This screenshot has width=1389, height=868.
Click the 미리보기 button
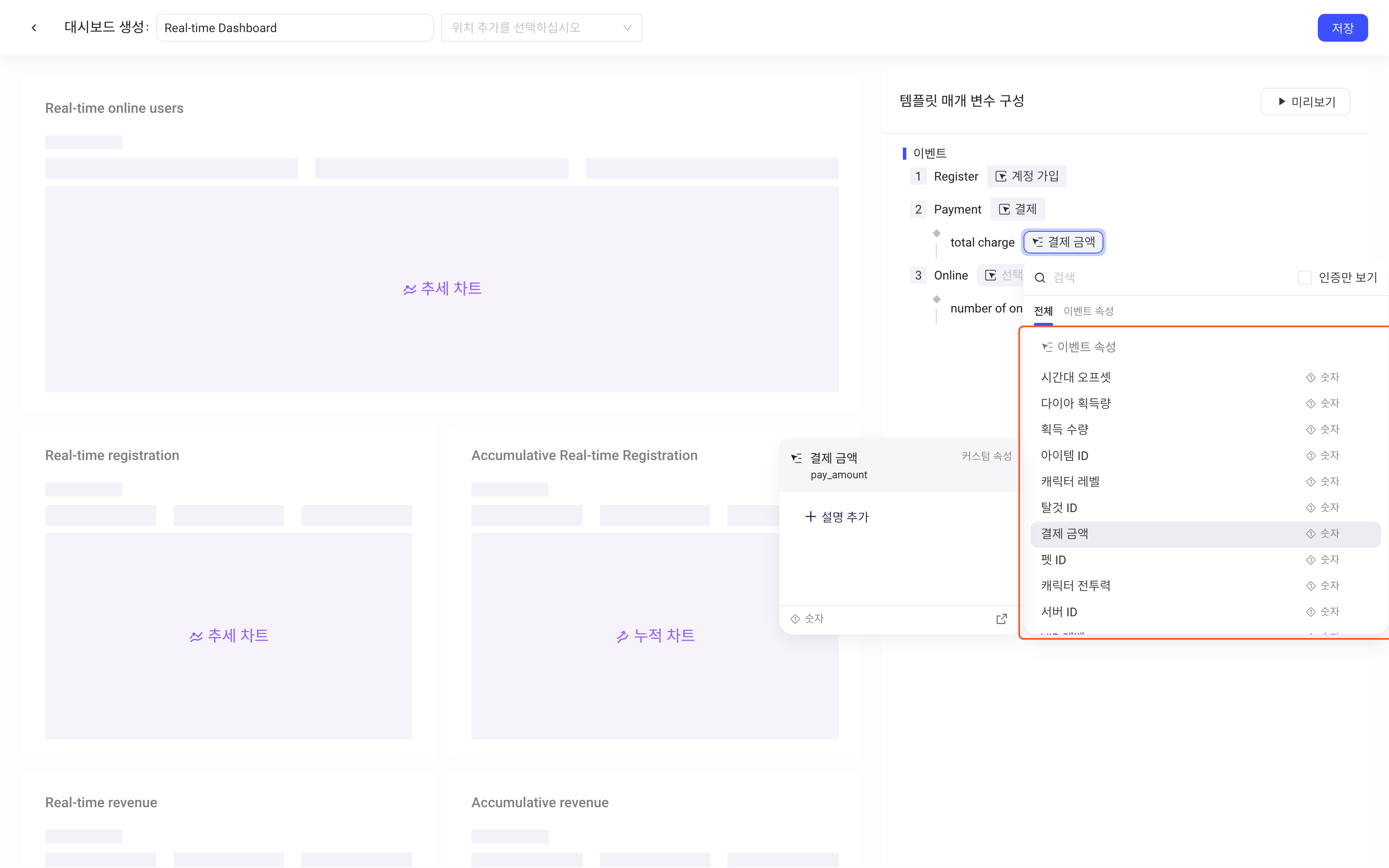pos(1305,102)
